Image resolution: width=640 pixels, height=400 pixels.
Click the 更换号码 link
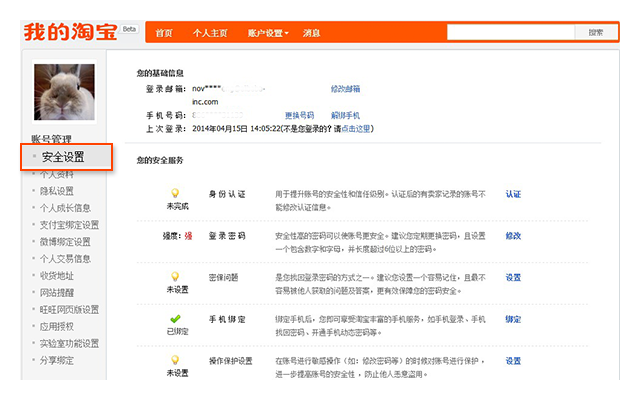tap(299, 116)
